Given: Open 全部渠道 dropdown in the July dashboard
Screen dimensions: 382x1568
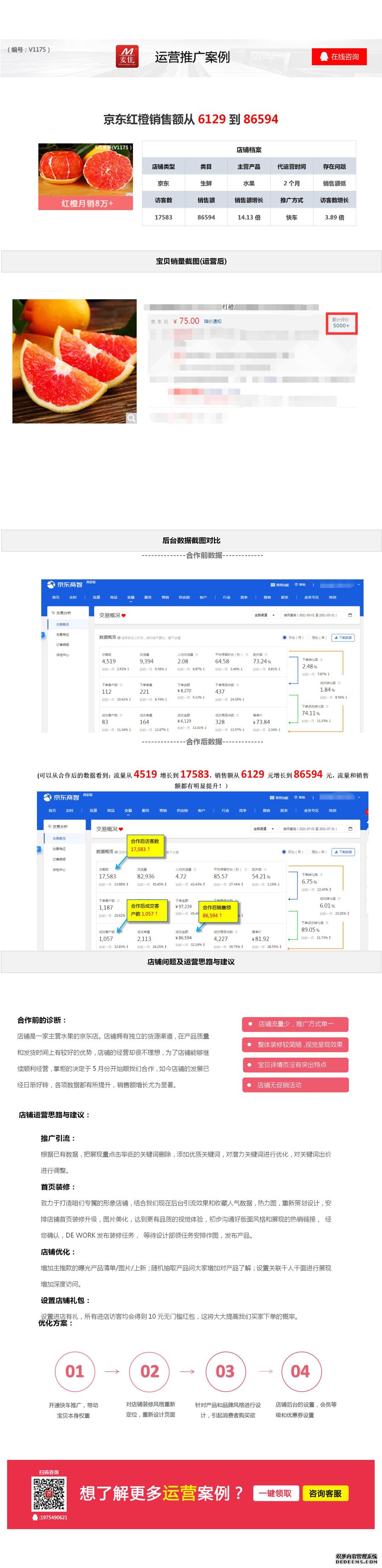Looking at the screenshot, I should click(x=264, y=828).
